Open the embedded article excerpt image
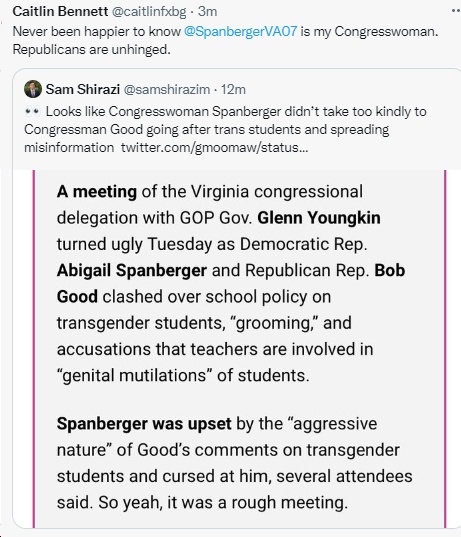The image size is (461, 537). 240,349
